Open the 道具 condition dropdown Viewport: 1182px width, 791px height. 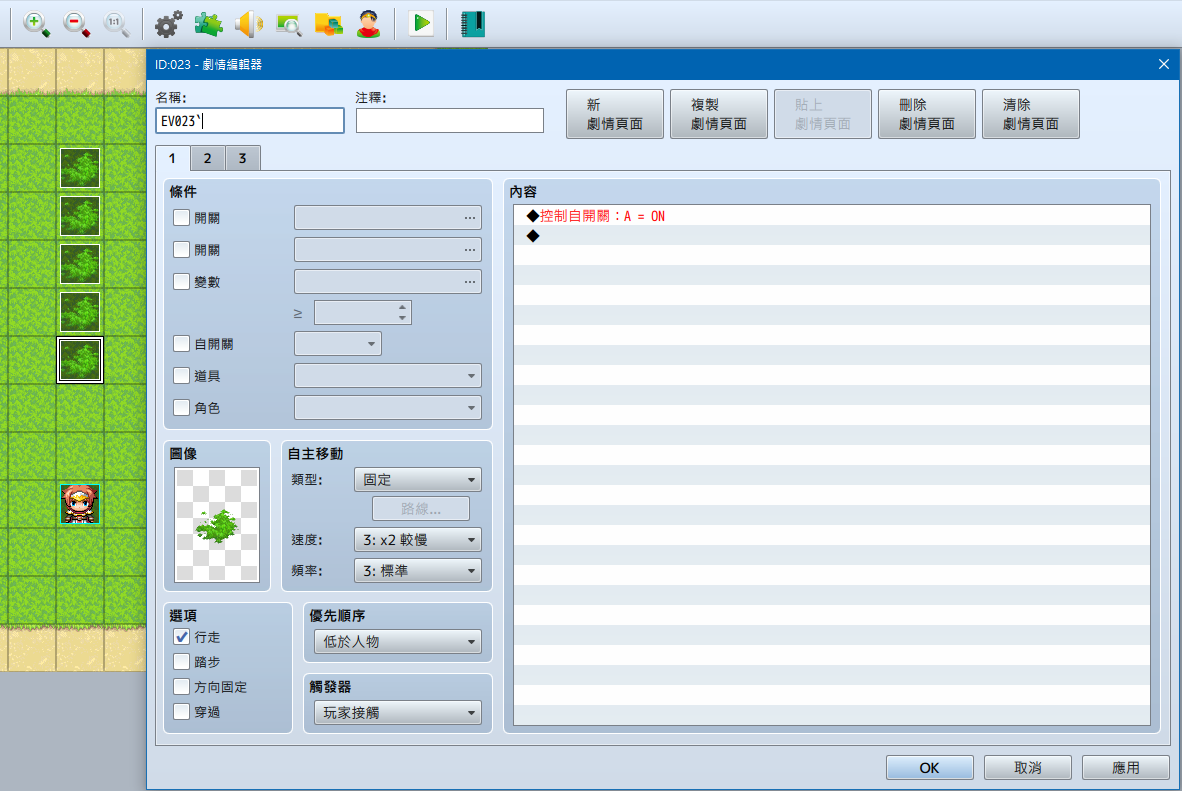387,376
